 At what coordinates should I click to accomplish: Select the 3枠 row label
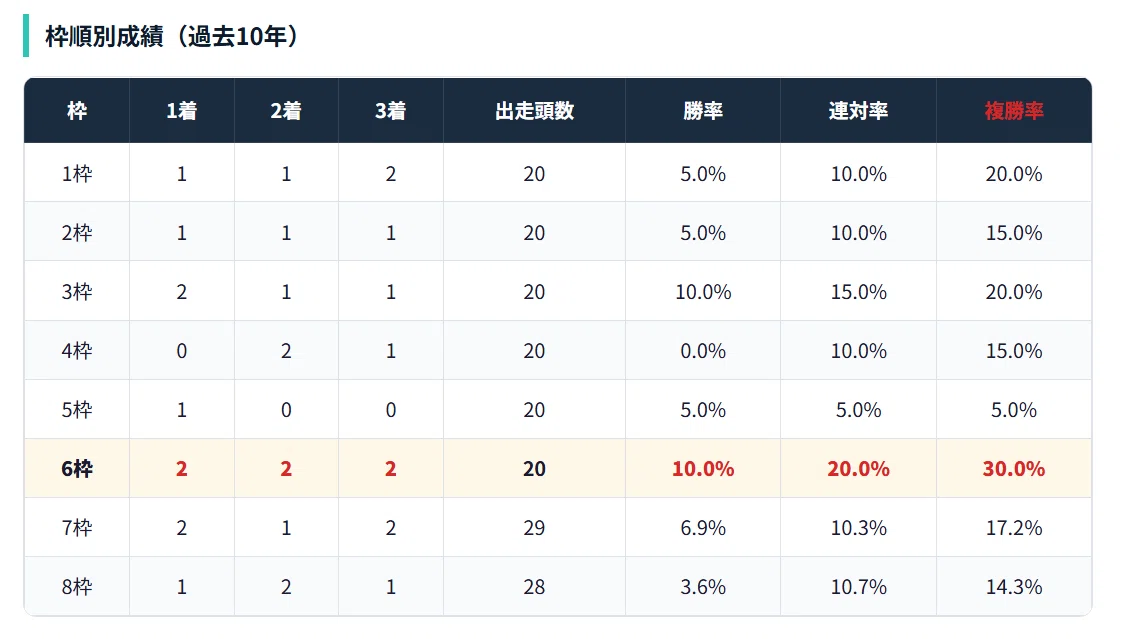(77, 291)
